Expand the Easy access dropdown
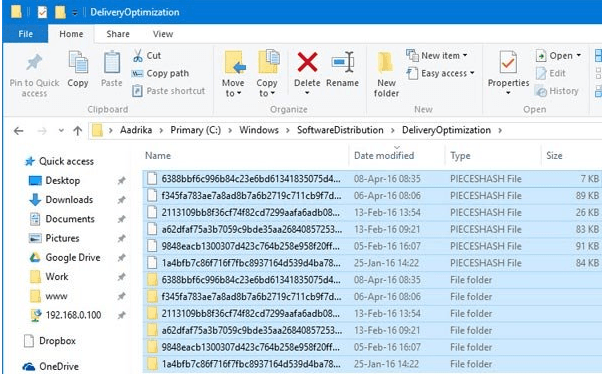 click(472, 73)
